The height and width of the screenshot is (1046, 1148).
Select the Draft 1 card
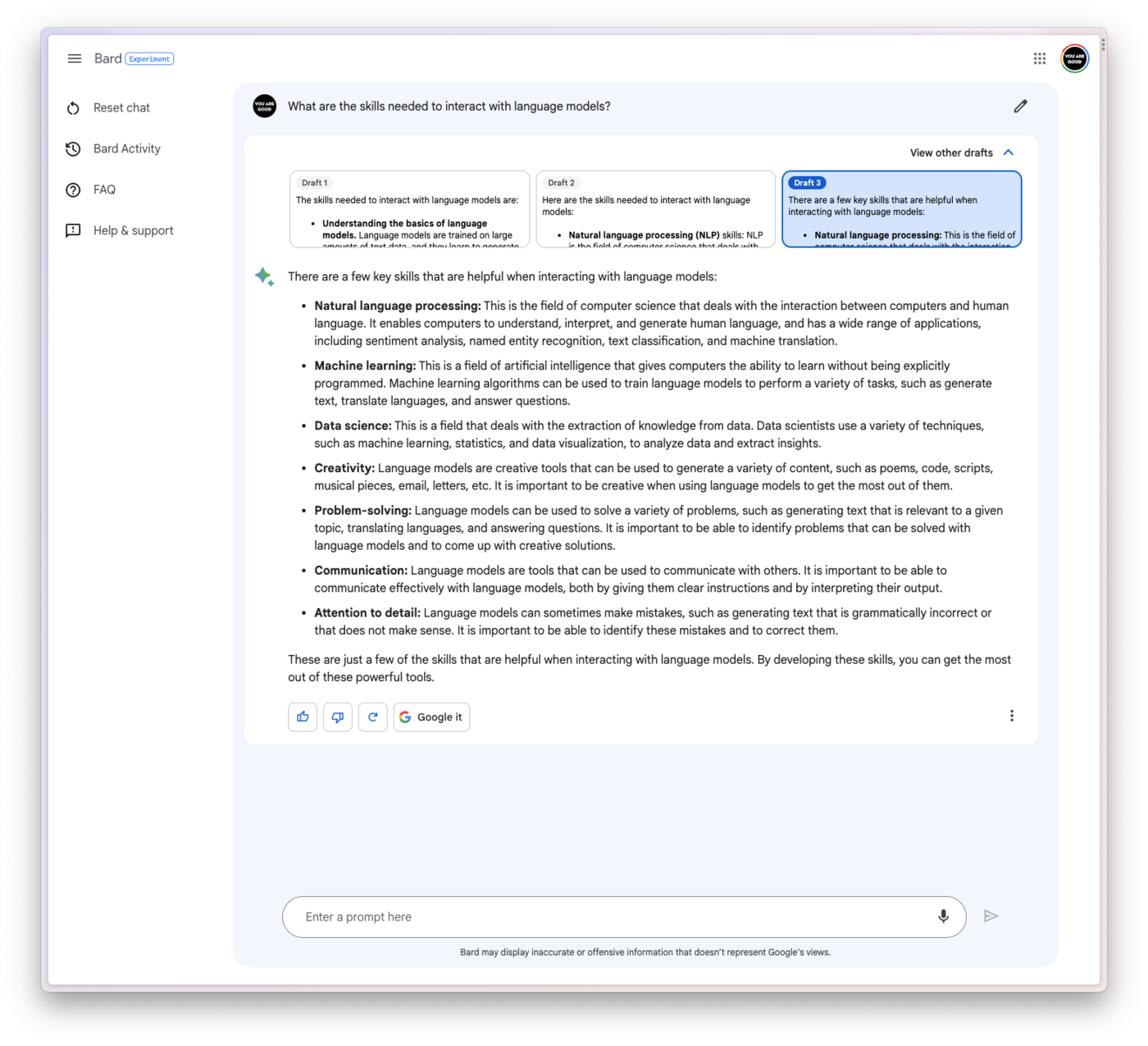[410, 209]
